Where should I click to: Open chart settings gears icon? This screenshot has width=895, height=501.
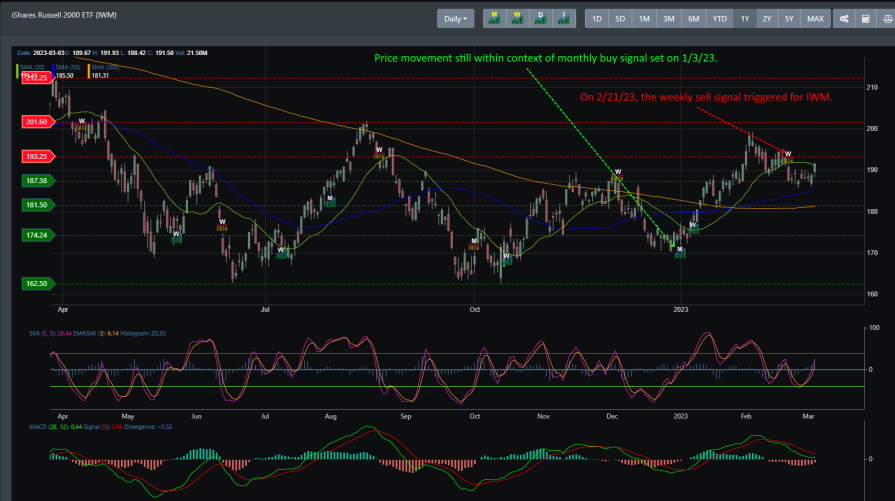coord(844,19)
